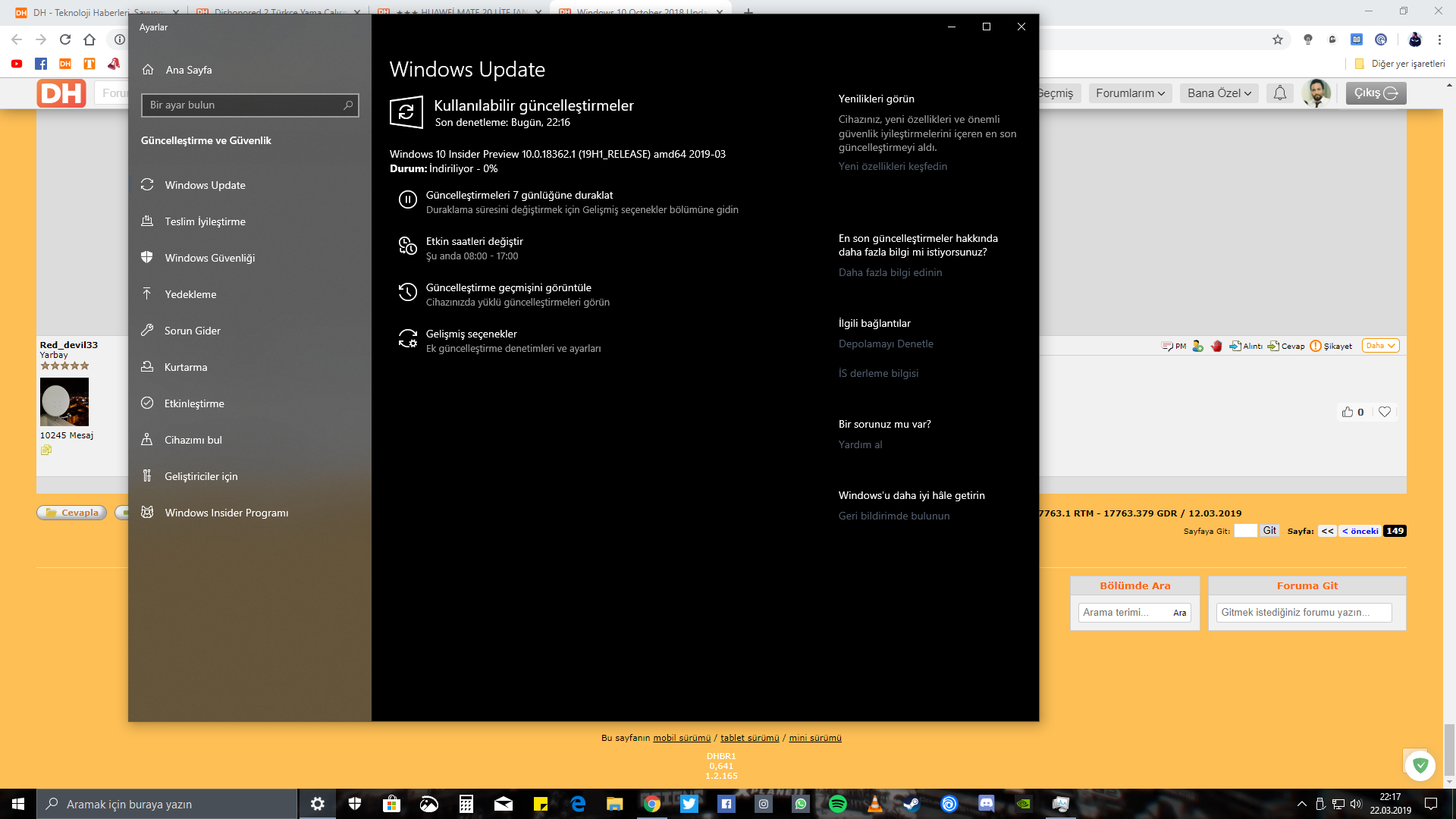Viewport: 1456px width, 819px height.
Task: Open İS derleme bilgisi link
Action: tap(878, 373)
